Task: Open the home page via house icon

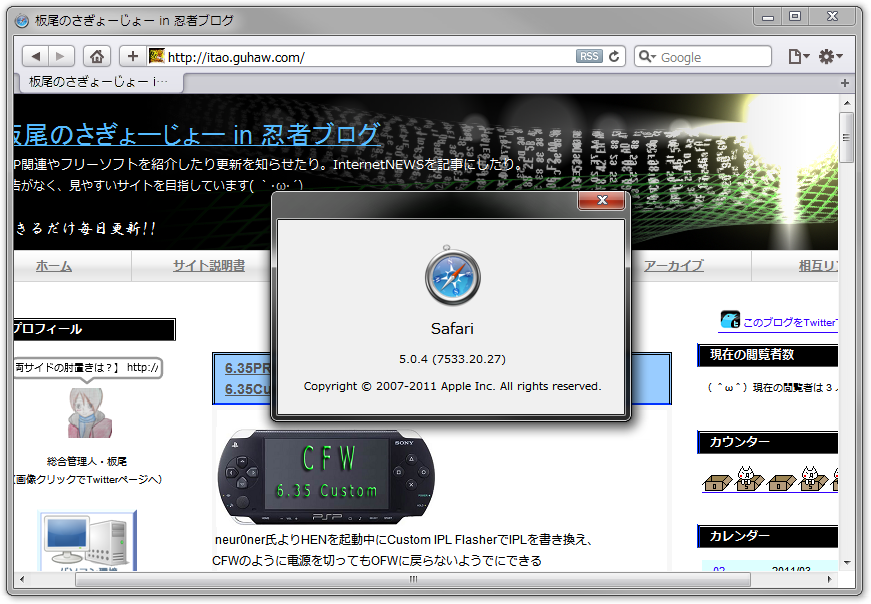Action: point(97,56)
